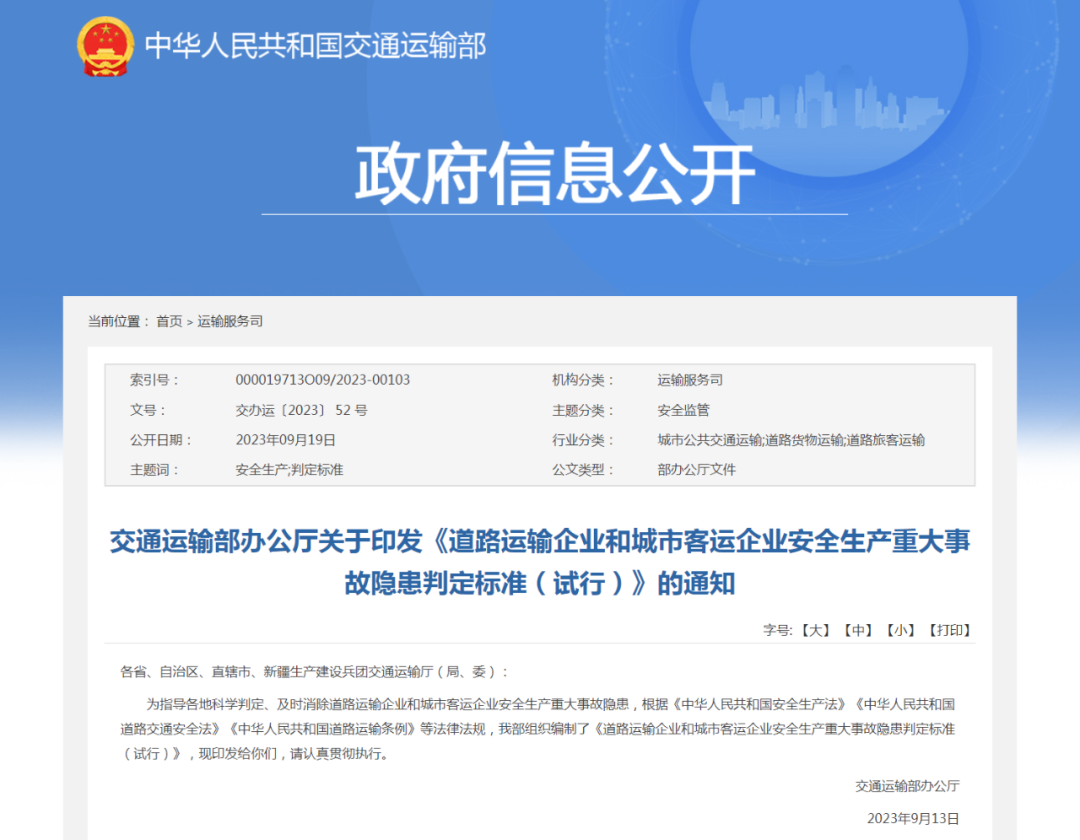This screenshot has width=1080, height=840.
Task: Select the 索引号 value 000019713O09/2023-00103
Action: tap(323, 380)
